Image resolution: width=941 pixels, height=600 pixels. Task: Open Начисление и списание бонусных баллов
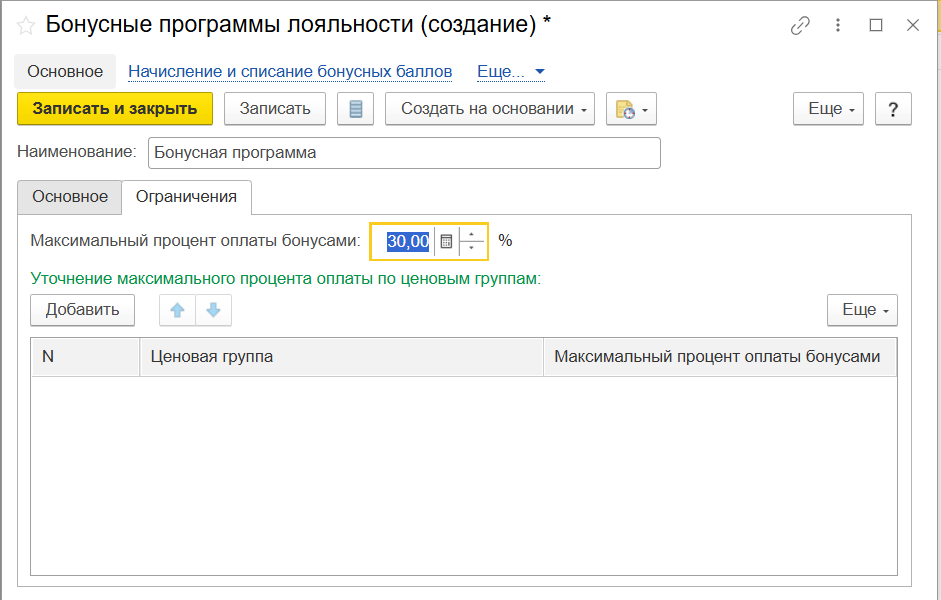point(290,72)
